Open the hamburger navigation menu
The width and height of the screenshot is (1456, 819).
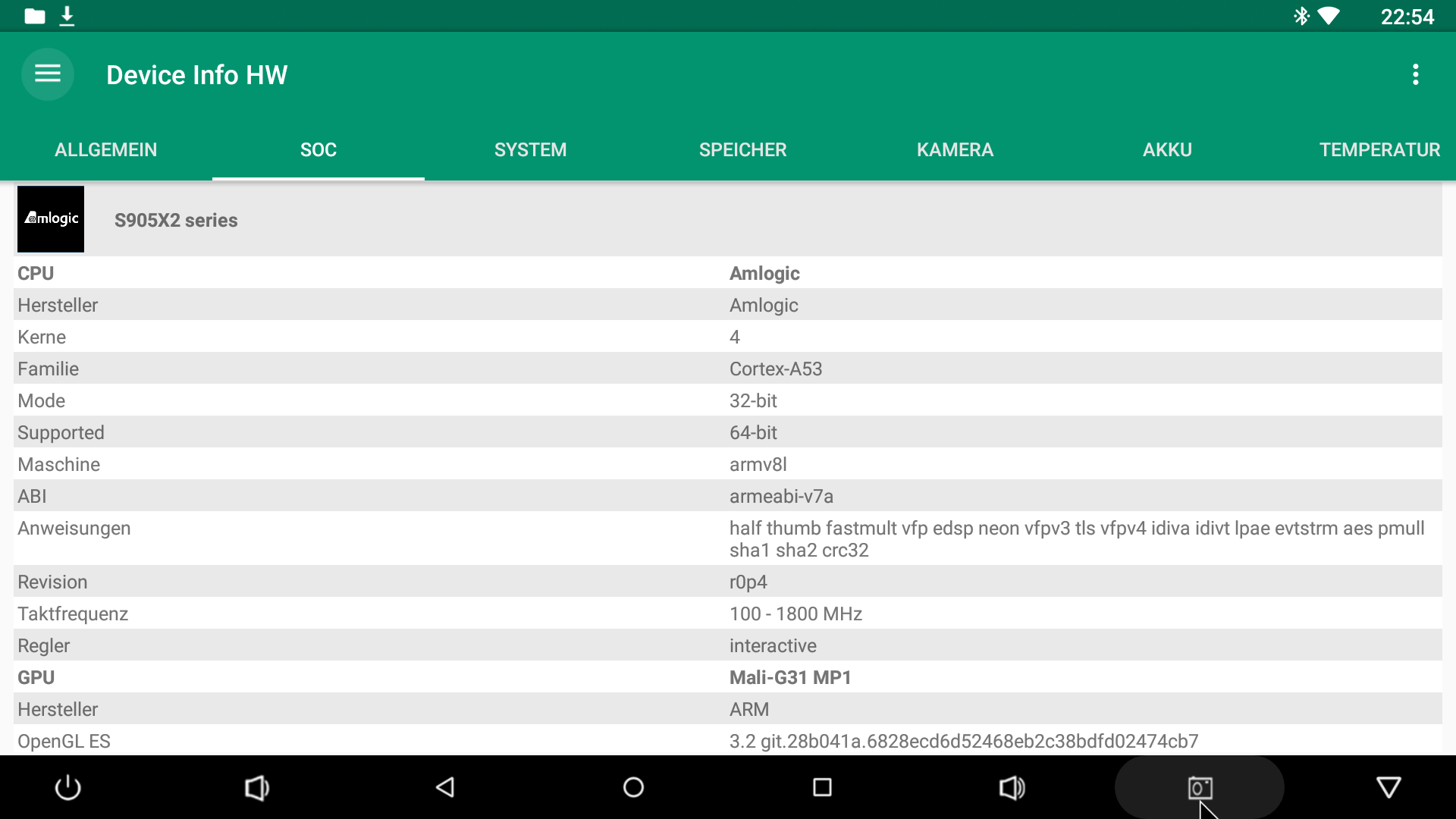(x=48, y=74)
